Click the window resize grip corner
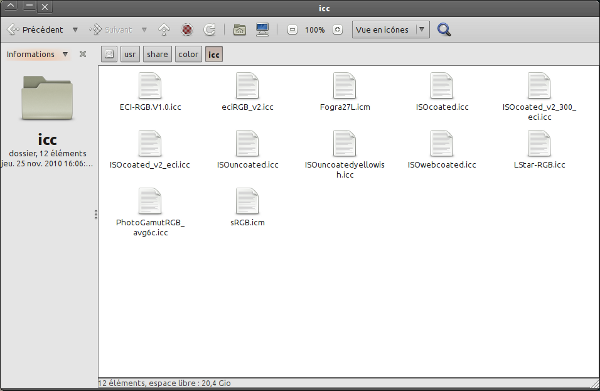The width and height of the screenshot is (600, 391). click(595, 384)
